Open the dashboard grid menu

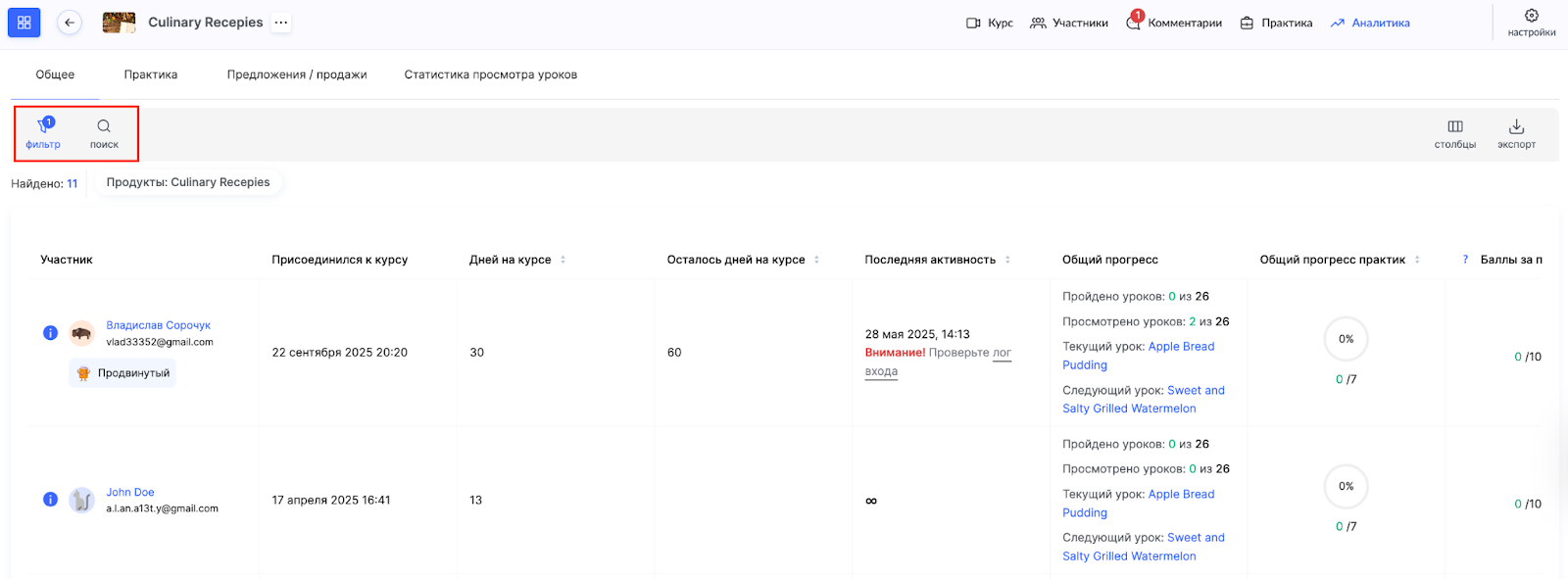coord(24,23)
